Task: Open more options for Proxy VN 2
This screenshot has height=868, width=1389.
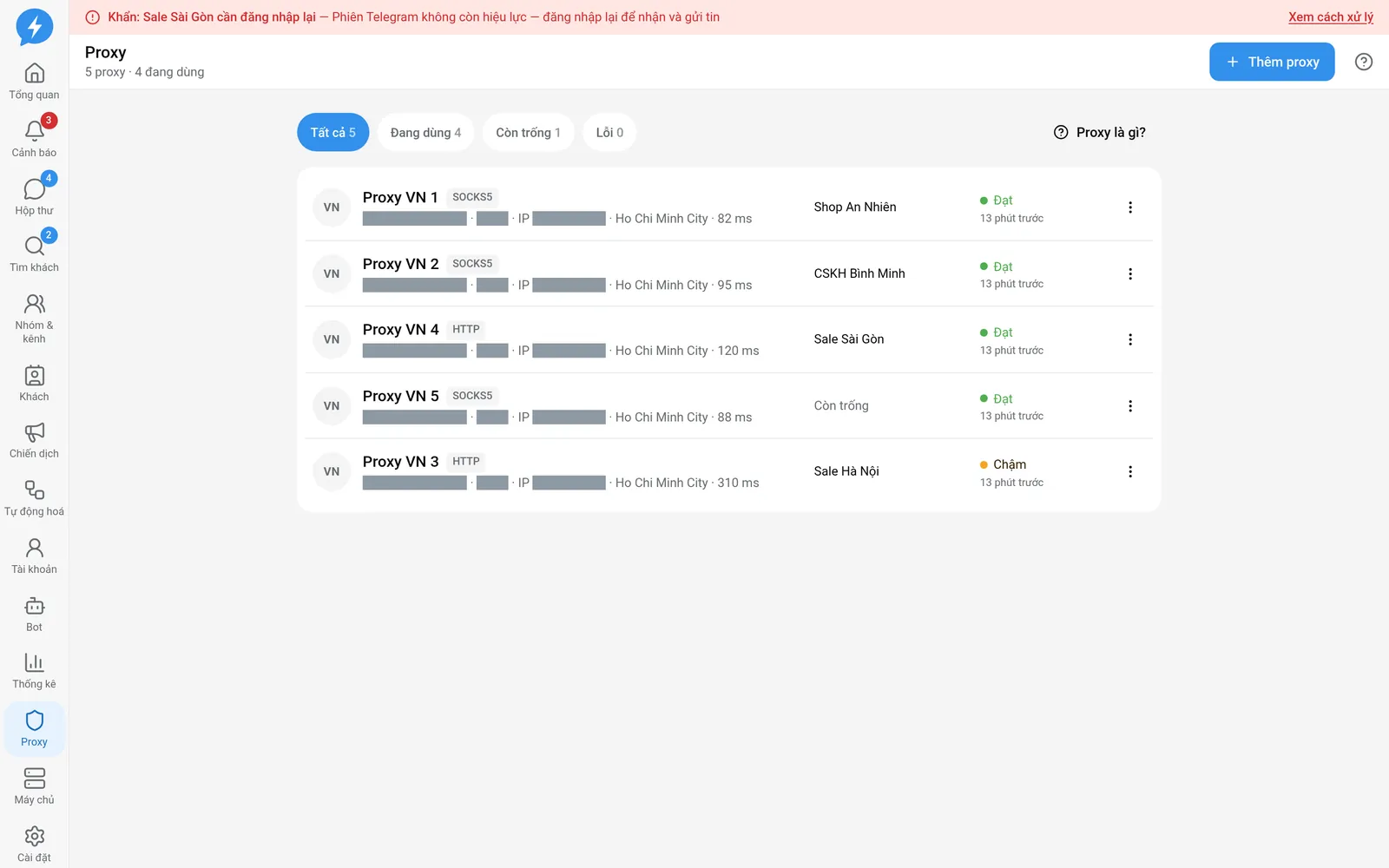Action: pyautogui.click(x=1129, y=273)
